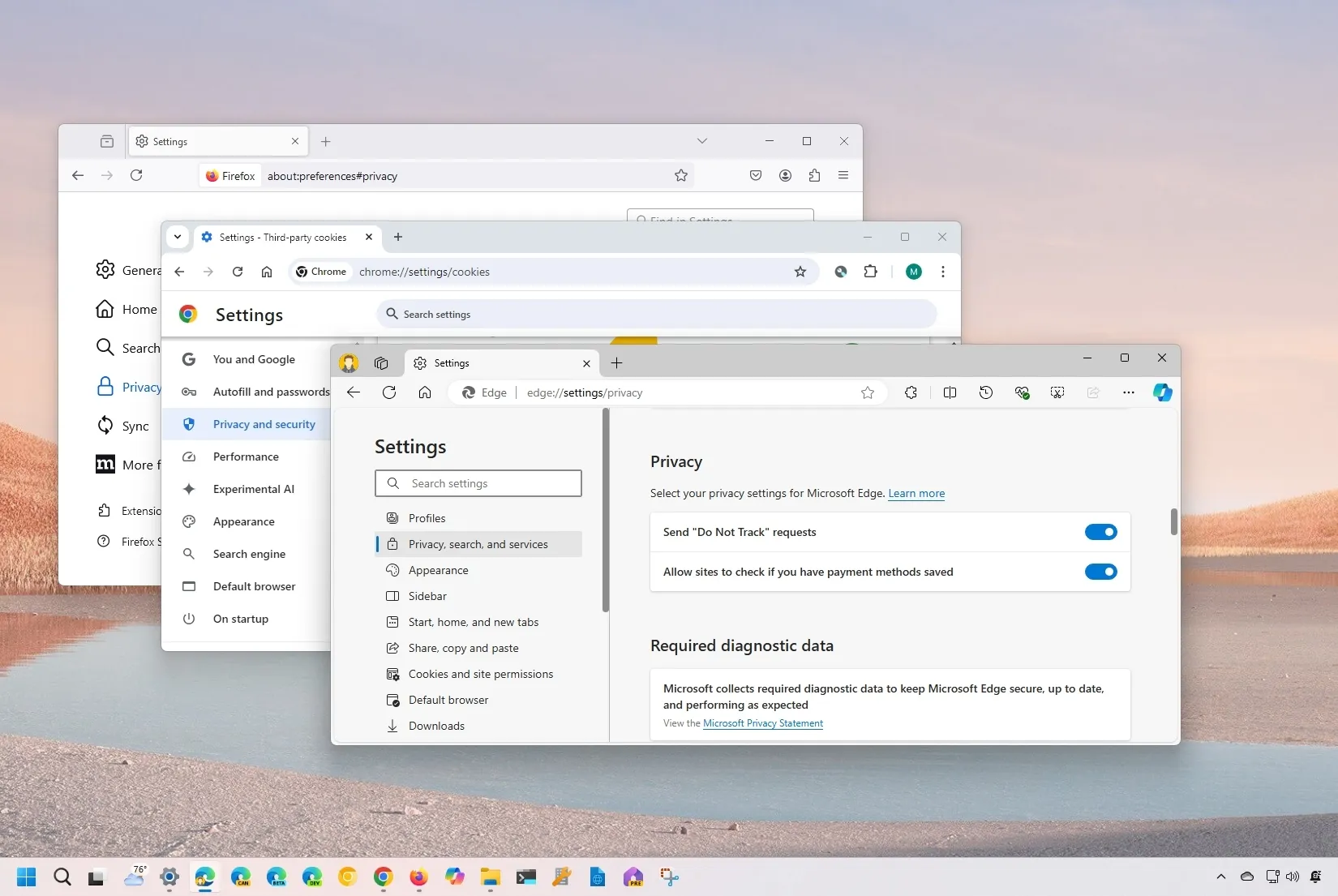
Task: Open Edge Settings and more ellipsis menu
Action: [x=1128, y=392]
